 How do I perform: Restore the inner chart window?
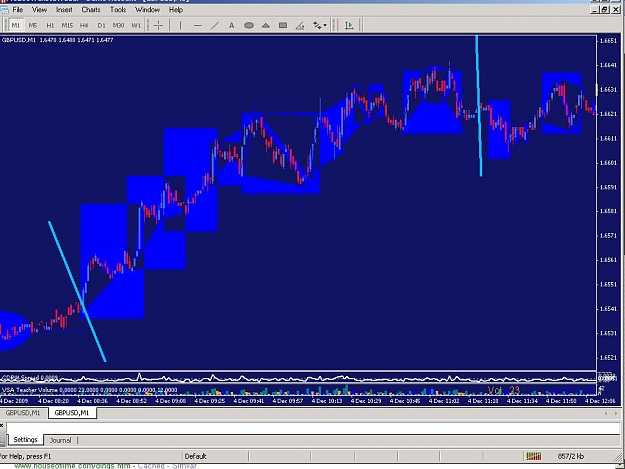[x=605, y=10]
